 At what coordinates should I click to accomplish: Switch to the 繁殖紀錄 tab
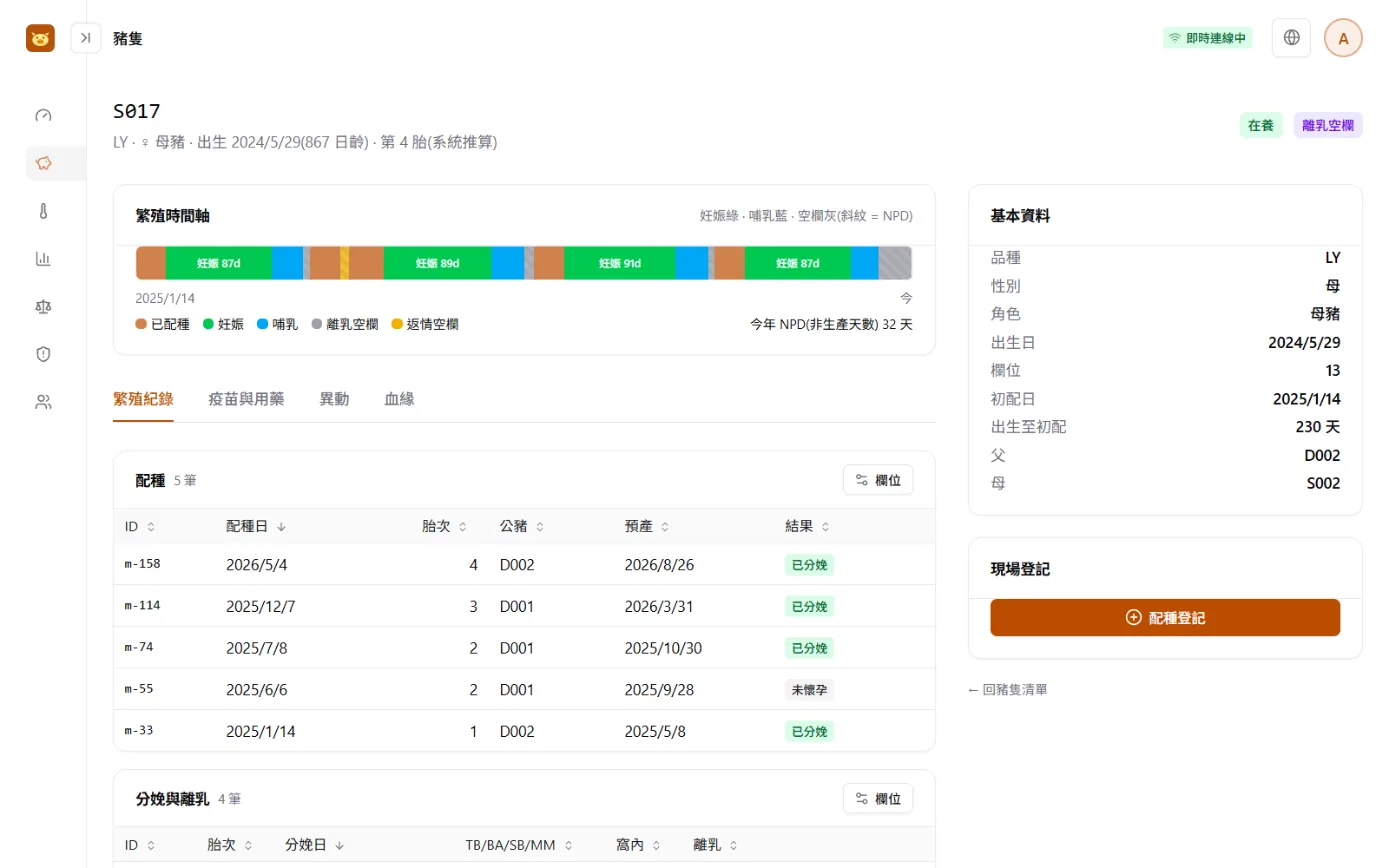tap(143, 399)
